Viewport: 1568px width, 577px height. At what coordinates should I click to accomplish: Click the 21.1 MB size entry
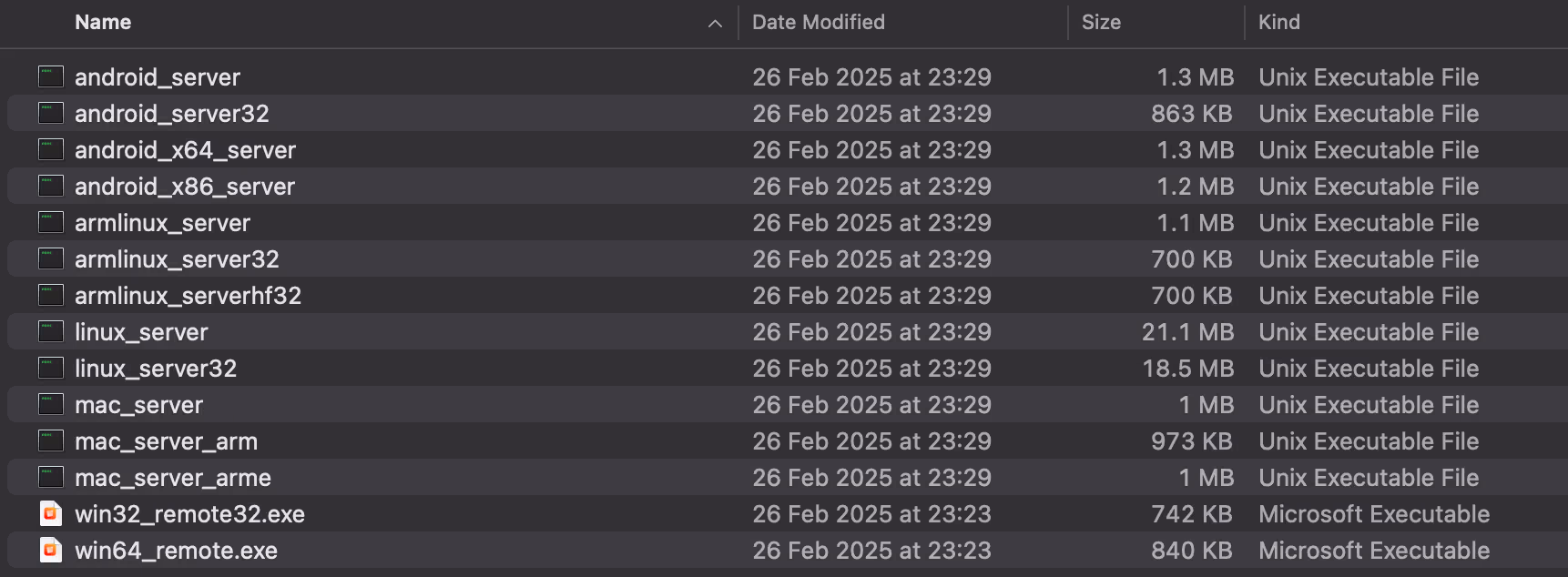1187,332
